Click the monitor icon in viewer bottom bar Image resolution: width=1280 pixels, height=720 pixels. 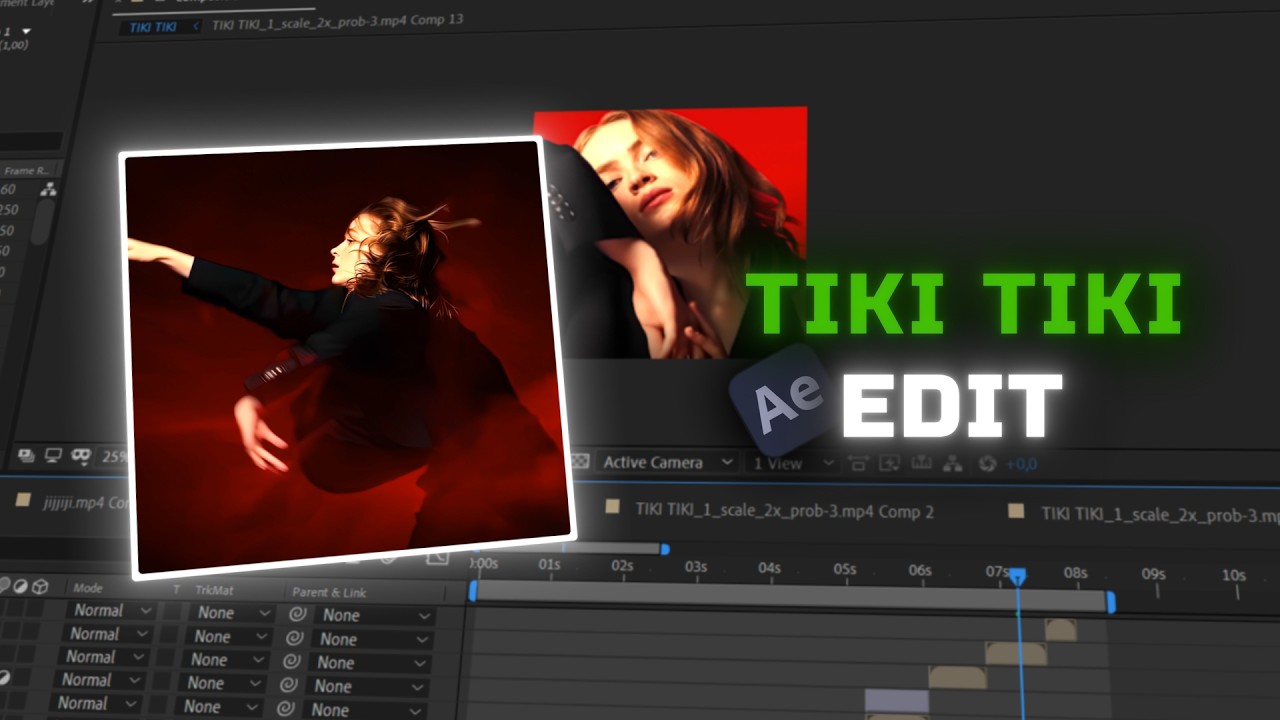[x=54, y=456]
